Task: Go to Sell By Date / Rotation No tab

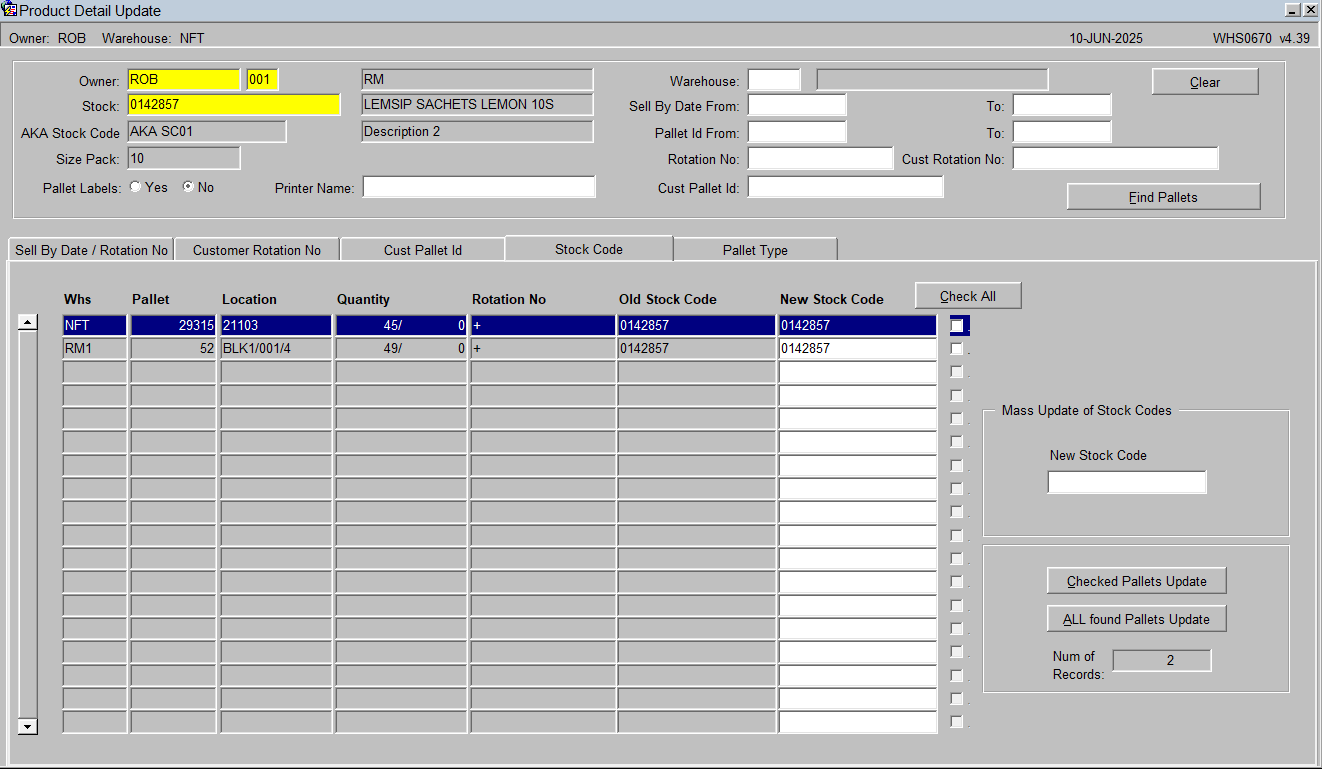Action: (x=91, y=250)
